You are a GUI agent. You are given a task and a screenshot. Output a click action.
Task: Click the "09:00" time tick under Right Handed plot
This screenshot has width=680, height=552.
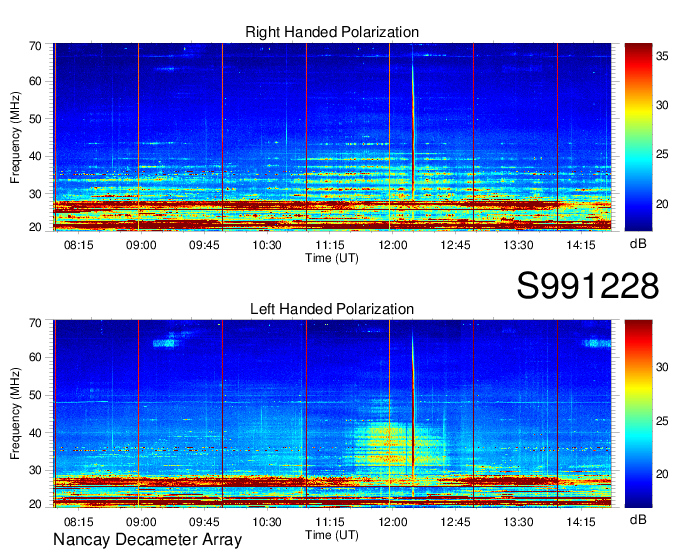point(141,245)
